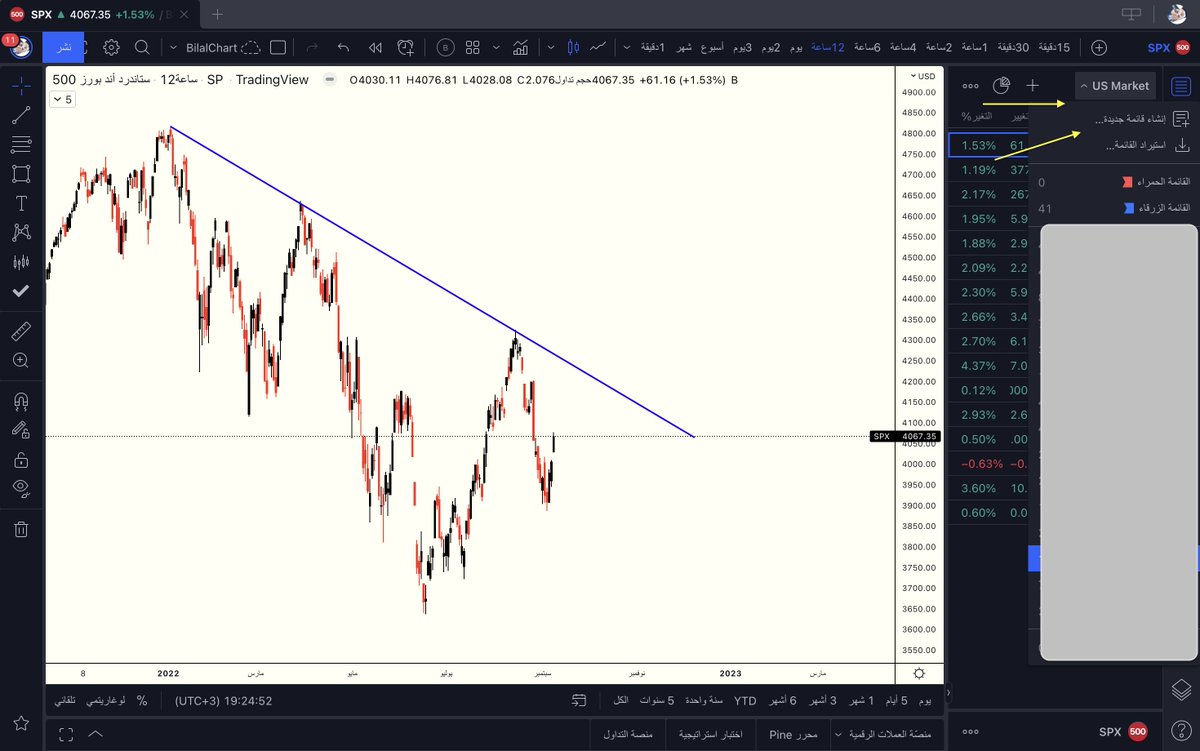Click the favorites star icon bottom-left
The height and width of the screenshot is (751, 1200).
coord(21,723)
